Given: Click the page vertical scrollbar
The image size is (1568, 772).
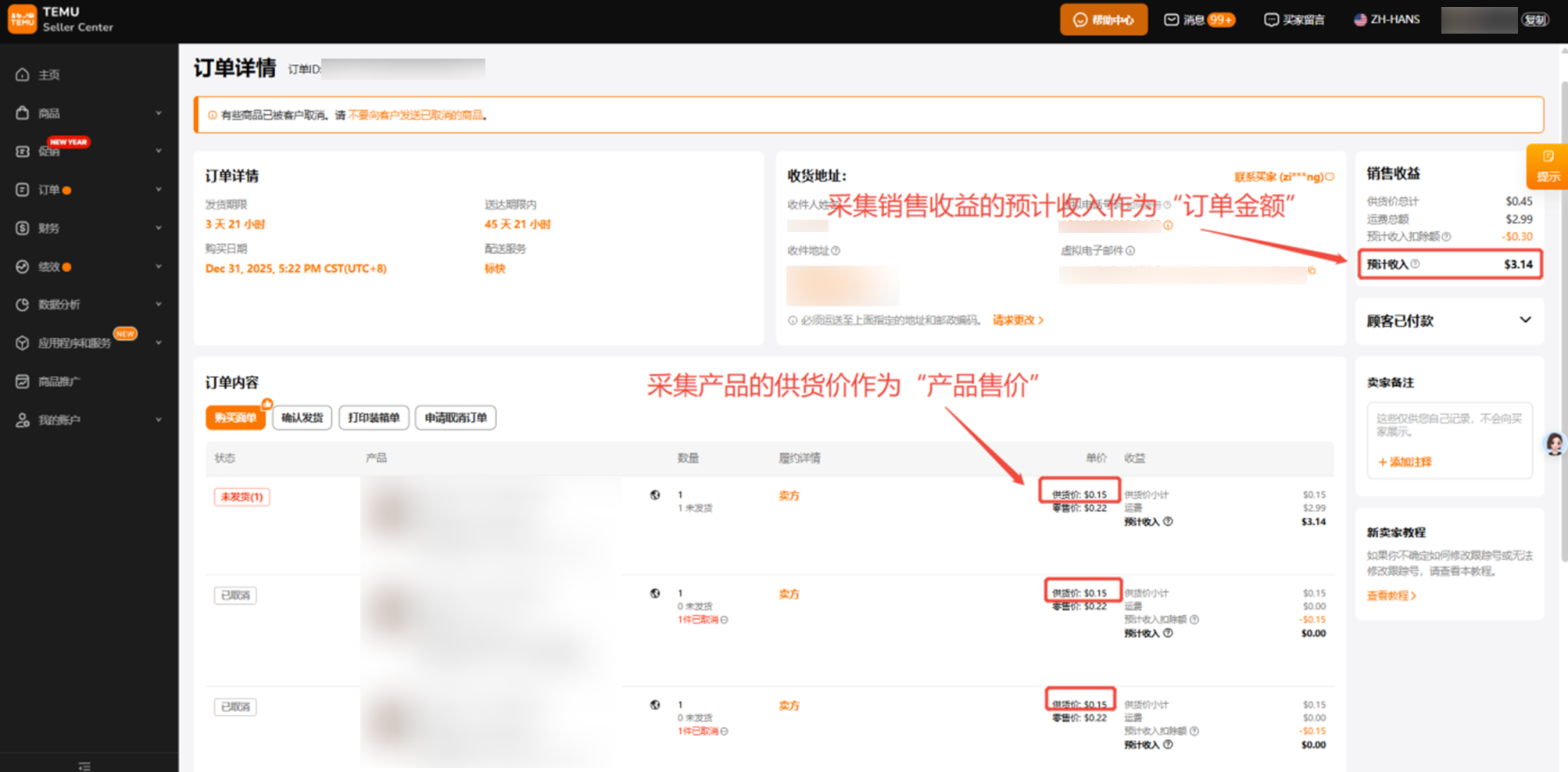Looking at the screenshot, I should pos(1563,313).
